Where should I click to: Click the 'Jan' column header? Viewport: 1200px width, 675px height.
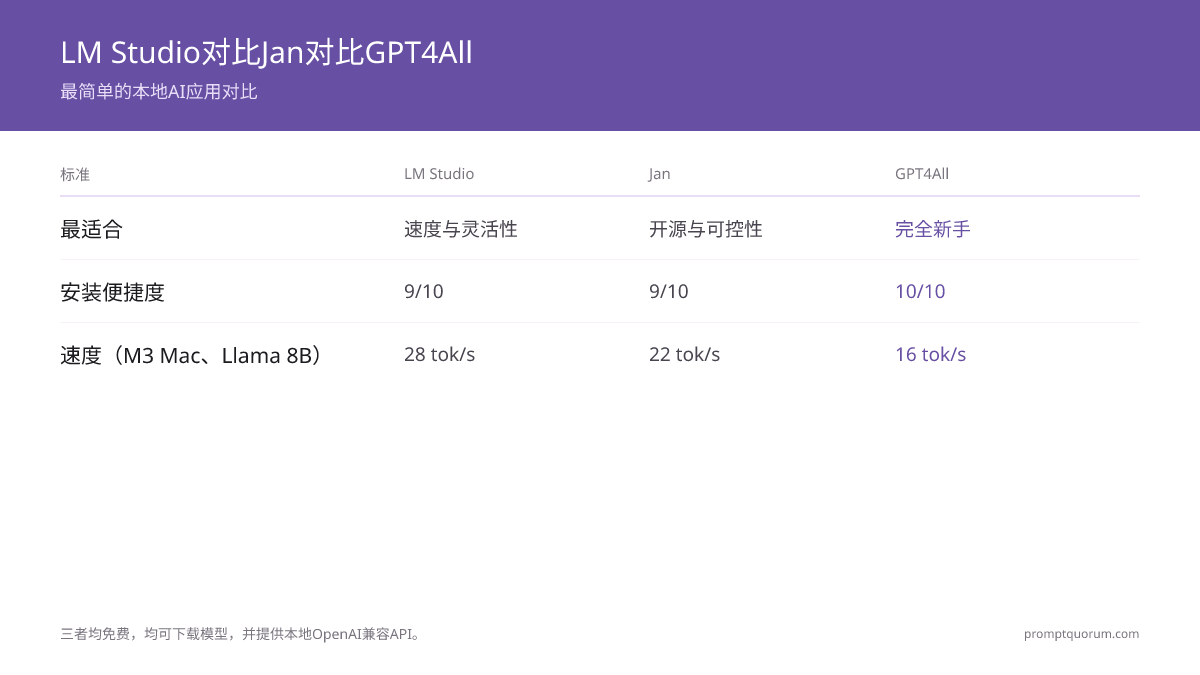[659, 174]
